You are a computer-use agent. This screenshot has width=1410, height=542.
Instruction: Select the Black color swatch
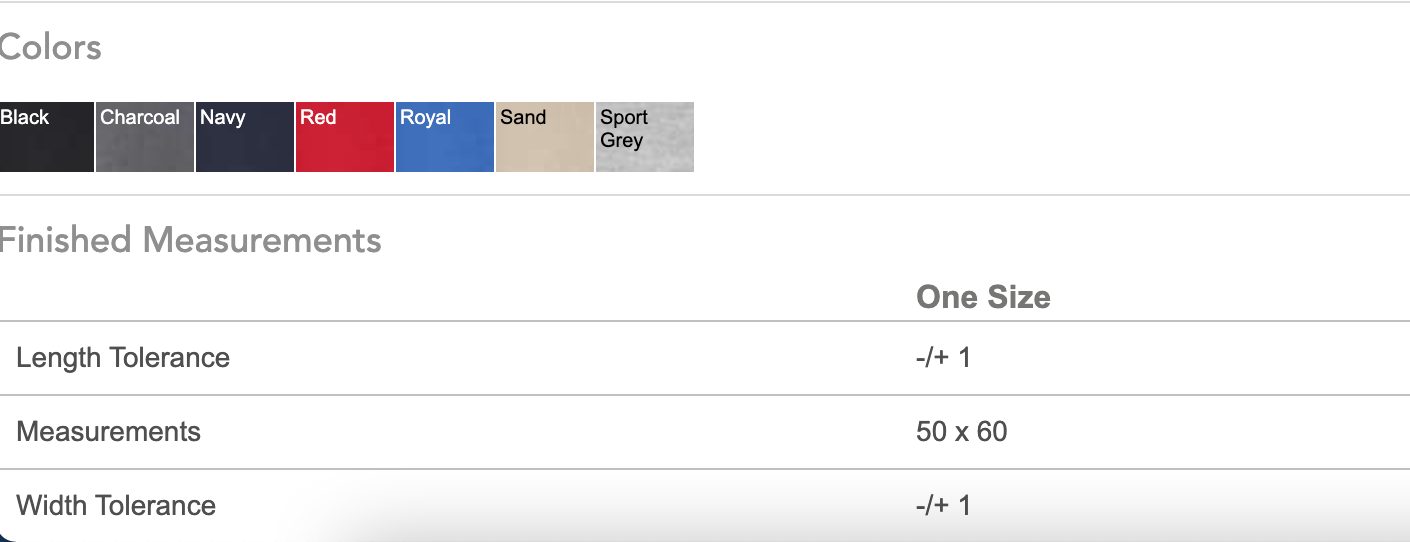coord(47,137)
